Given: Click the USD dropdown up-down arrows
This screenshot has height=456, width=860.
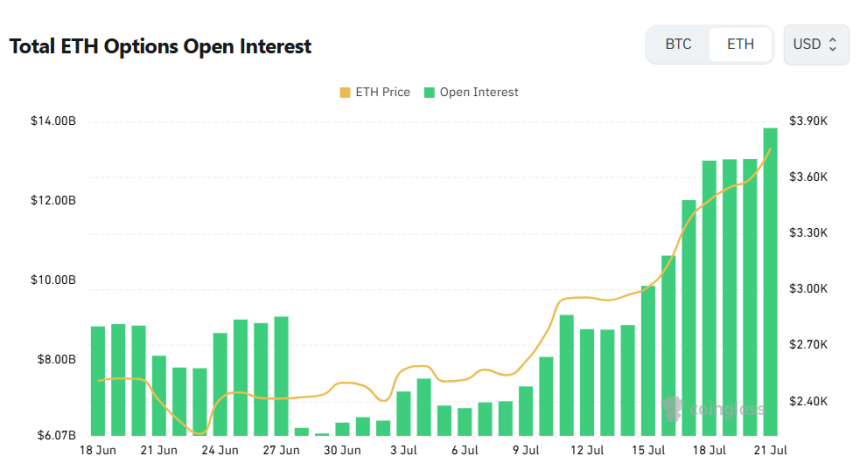Looking at the screenshot, I should tap(833, 44).
